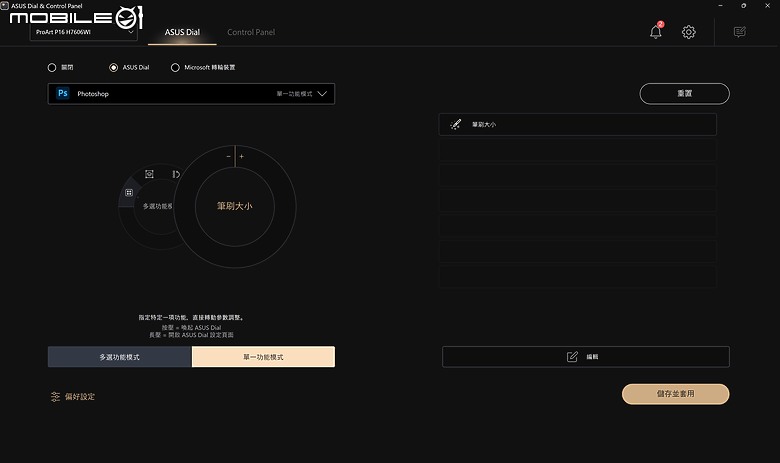780x463 pixels.
Task: Click the plus sign on the dial ring
Action: (x=242, y=156)
